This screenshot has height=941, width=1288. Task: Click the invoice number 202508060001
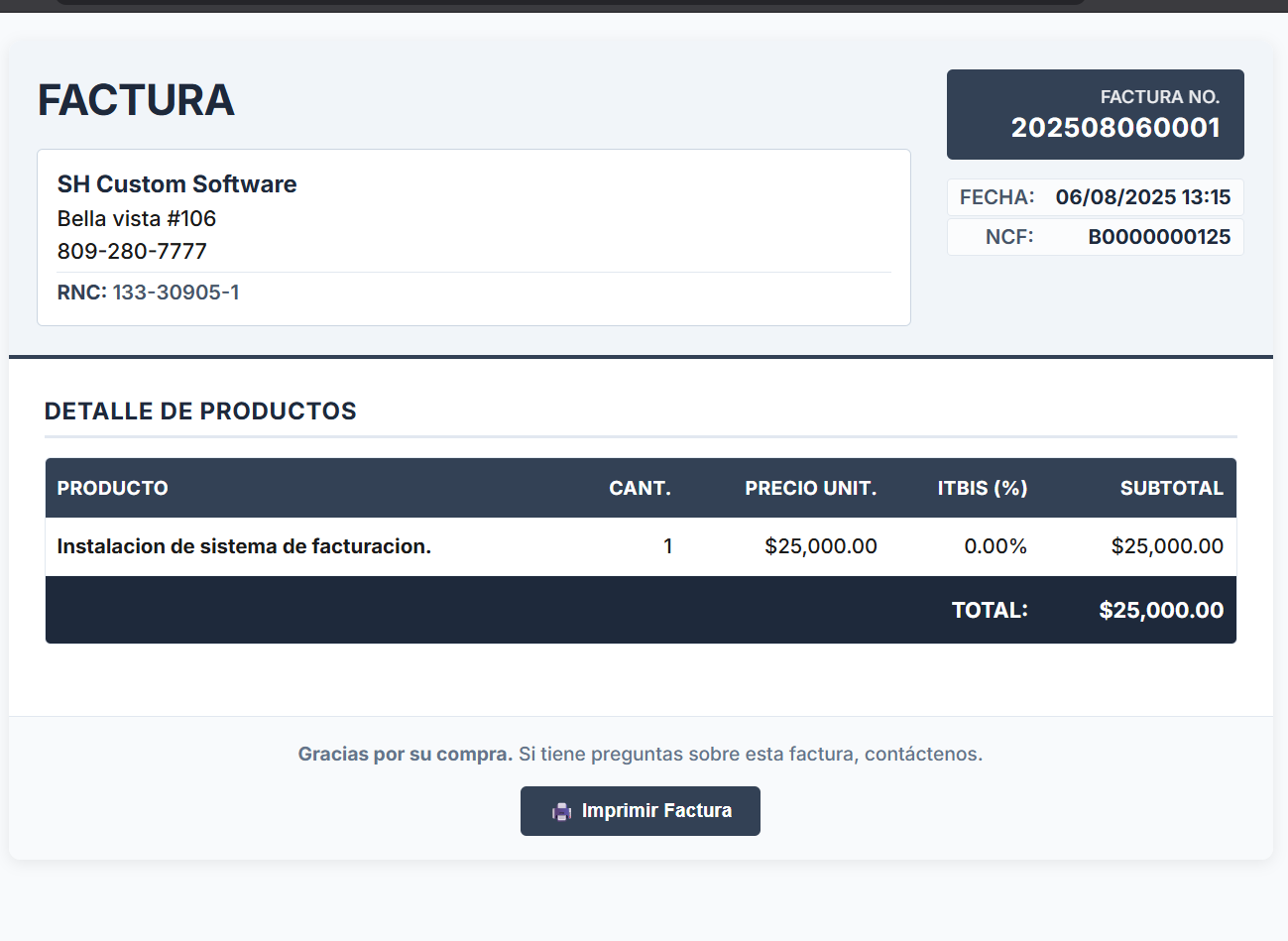[x=1114, y=128]
